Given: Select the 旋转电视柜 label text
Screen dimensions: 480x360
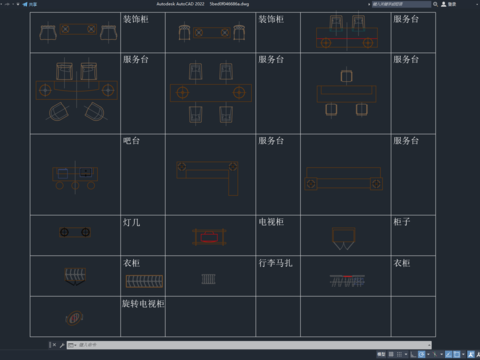Looking at the screenshot, I should 143,304.
